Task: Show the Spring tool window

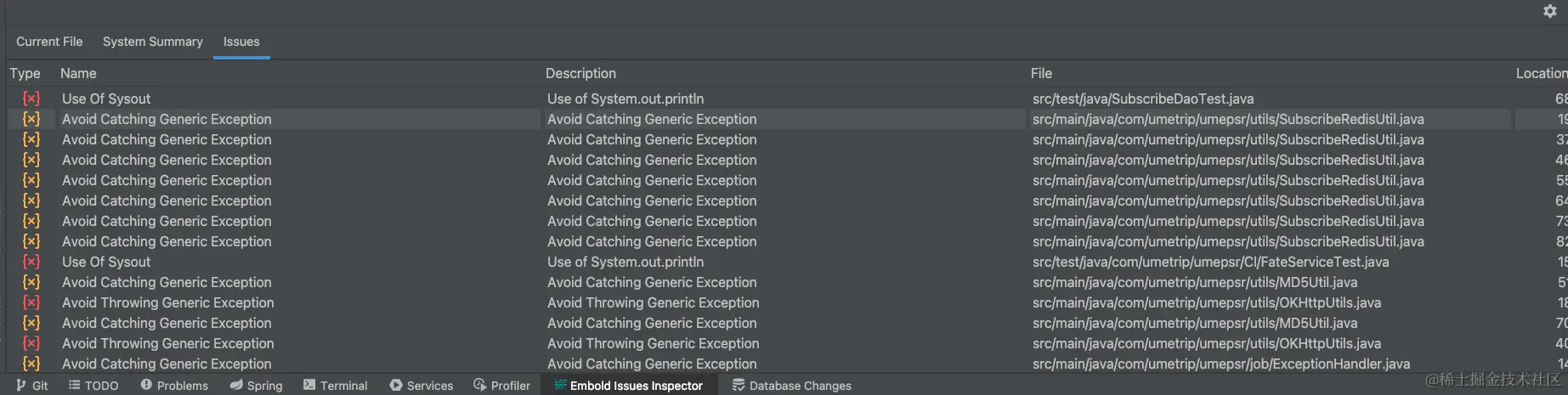Action: coord(256,385)
